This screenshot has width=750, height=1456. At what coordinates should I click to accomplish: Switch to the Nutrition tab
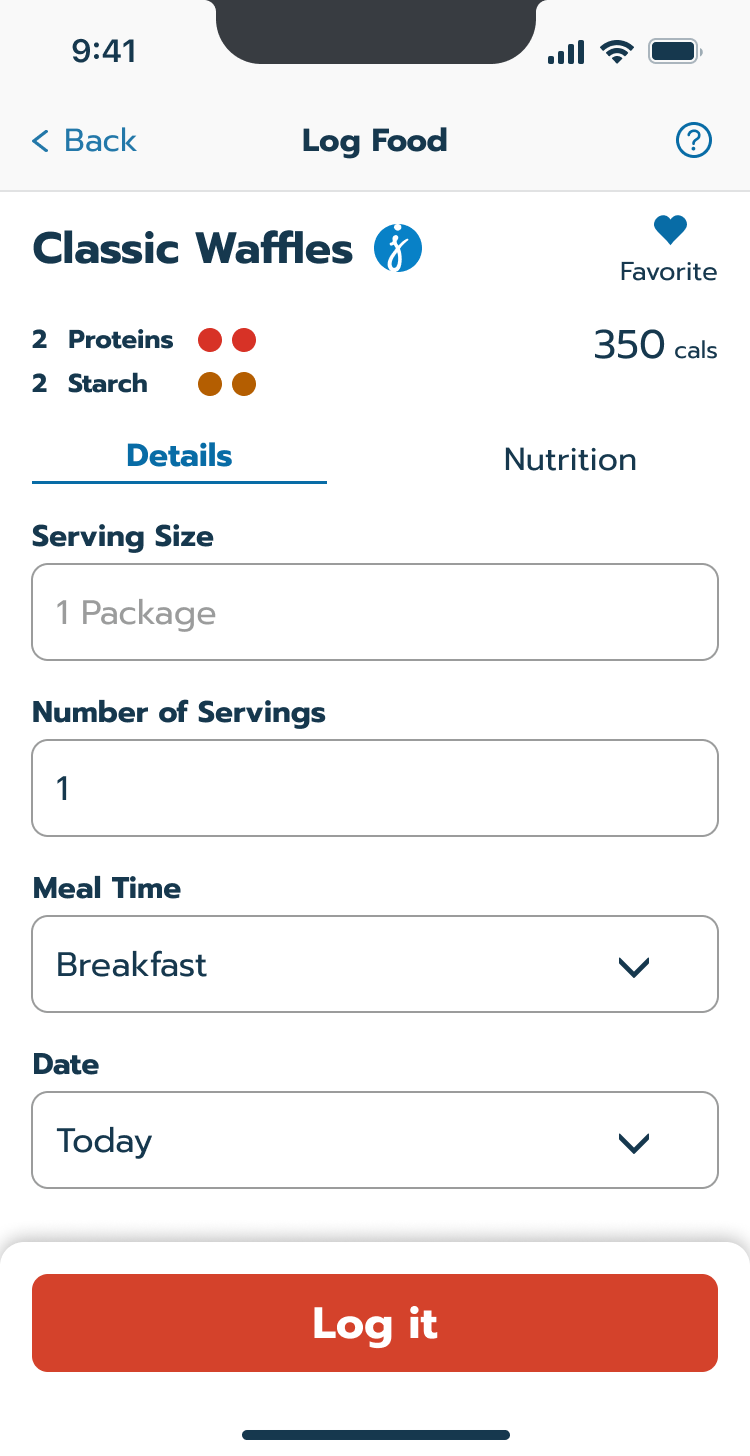pyautogui.click(x=570, y=459)
